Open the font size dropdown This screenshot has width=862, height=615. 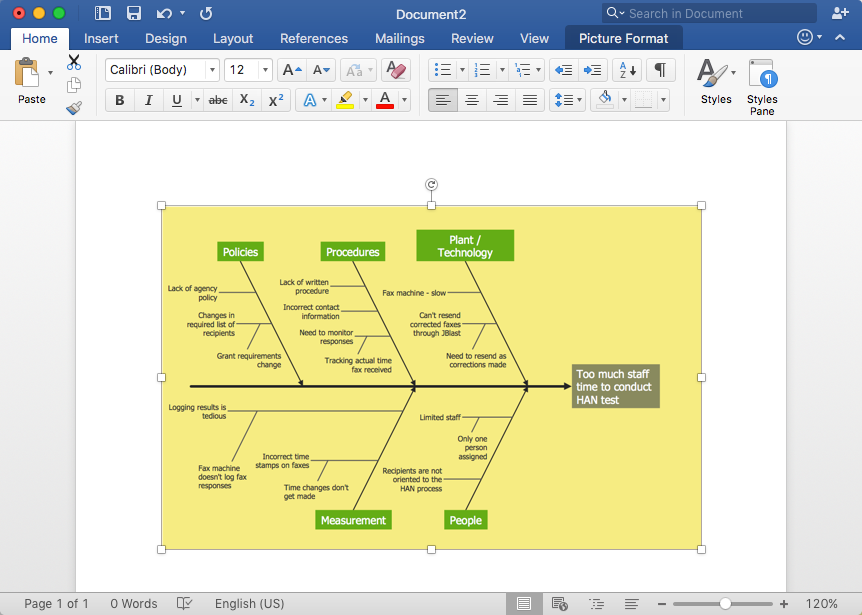point(266,70)
